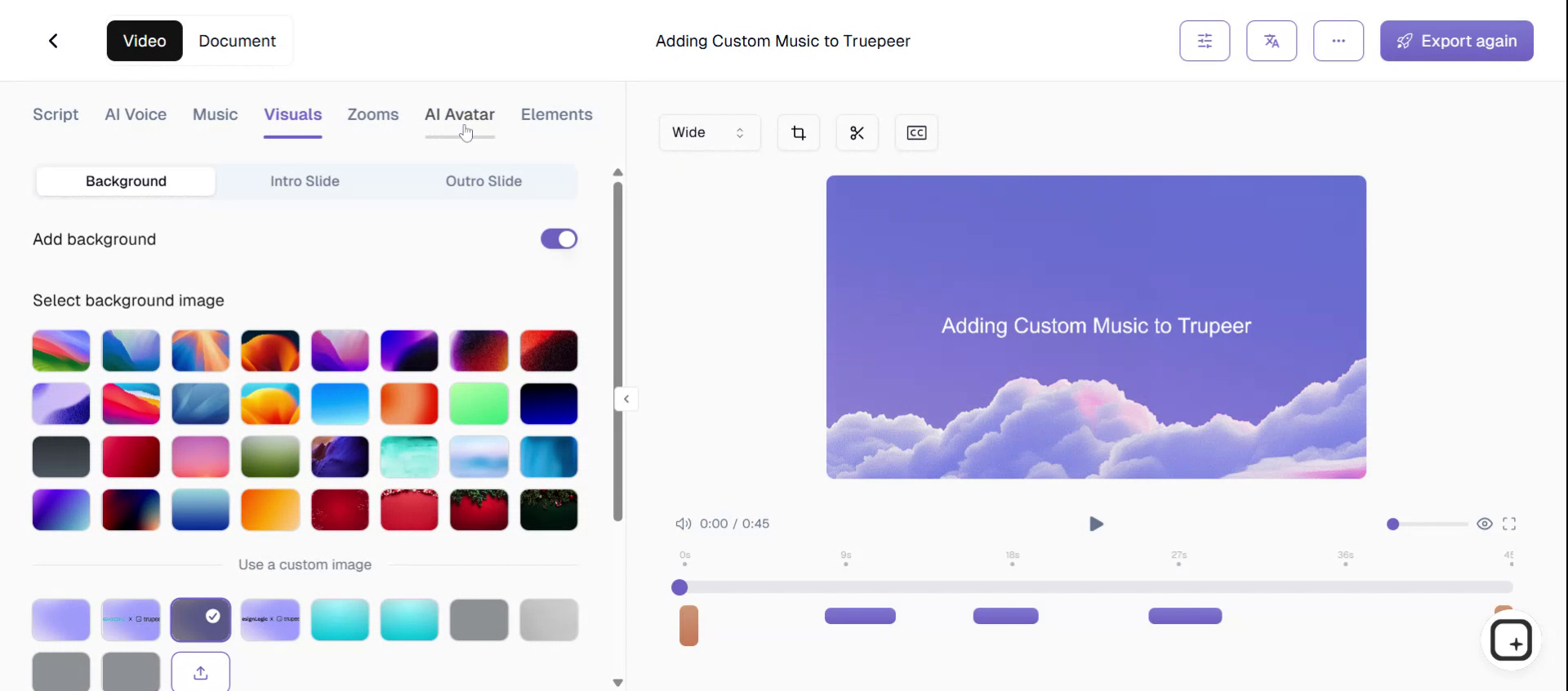Select the Outro Slide sub-tab

tap(483, 181)
